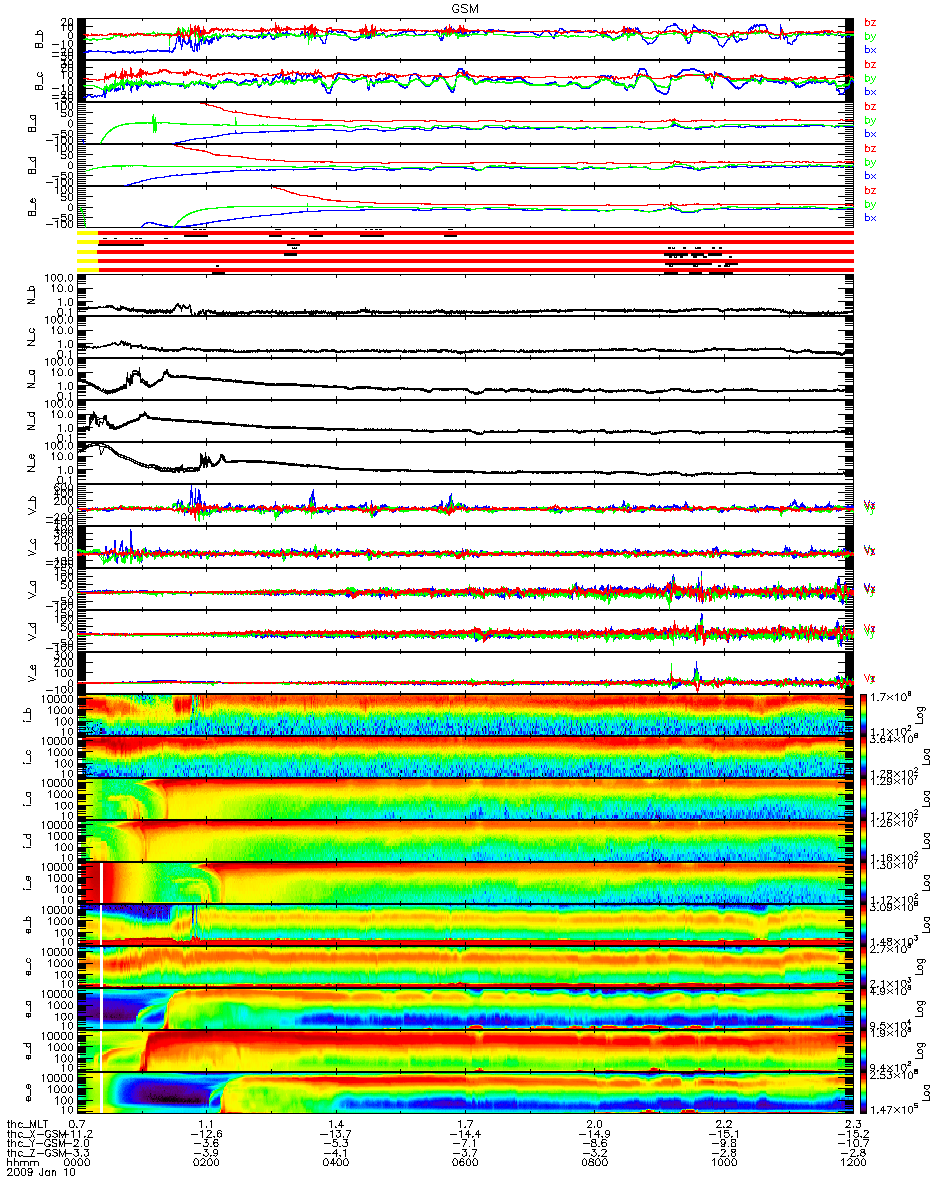Click the thc_X-GSM row label
This screenshot has height=1200, width=930.
point(34,1136)
